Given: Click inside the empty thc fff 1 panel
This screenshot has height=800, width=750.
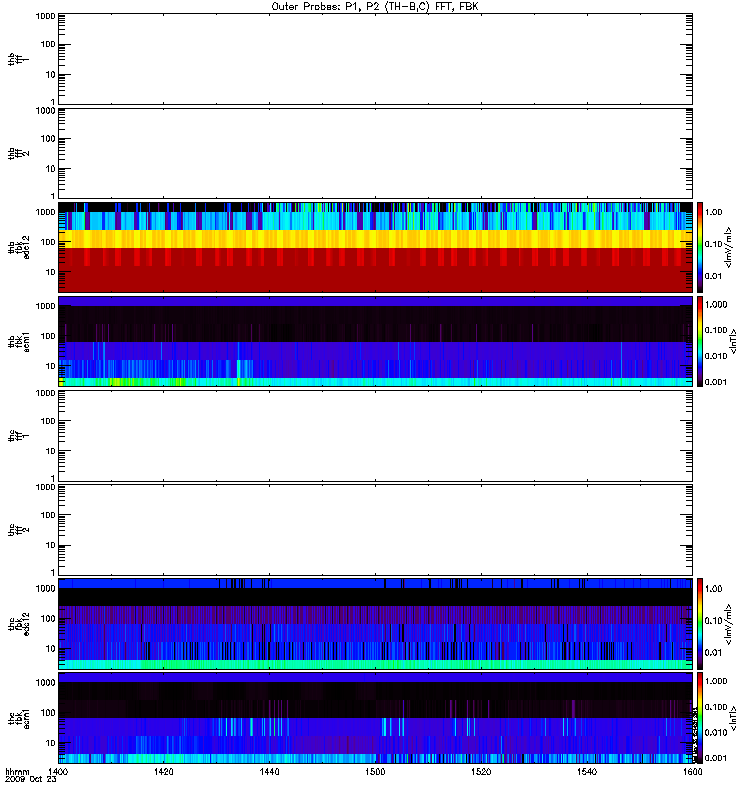Looking at the screenshot, I should tap(375, 436).
